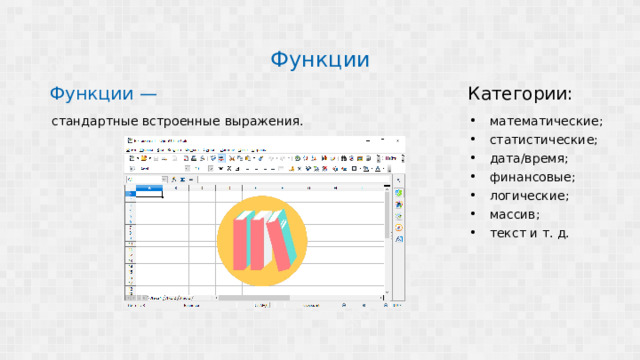Click the font color icon in the formatting toolbar
This screenshot has width=640, height=360.
click(377, 169)
